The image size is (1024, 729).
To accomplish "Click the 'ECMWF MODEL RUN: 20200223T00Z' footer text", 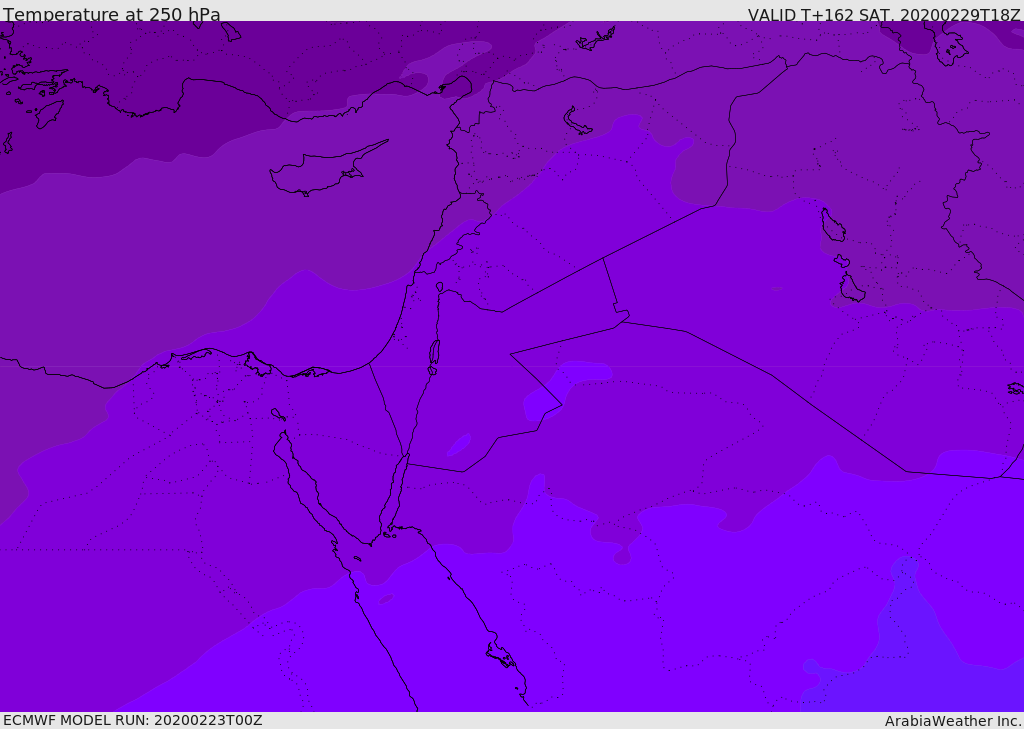I will pyautogui.click(x=133, y=720).
